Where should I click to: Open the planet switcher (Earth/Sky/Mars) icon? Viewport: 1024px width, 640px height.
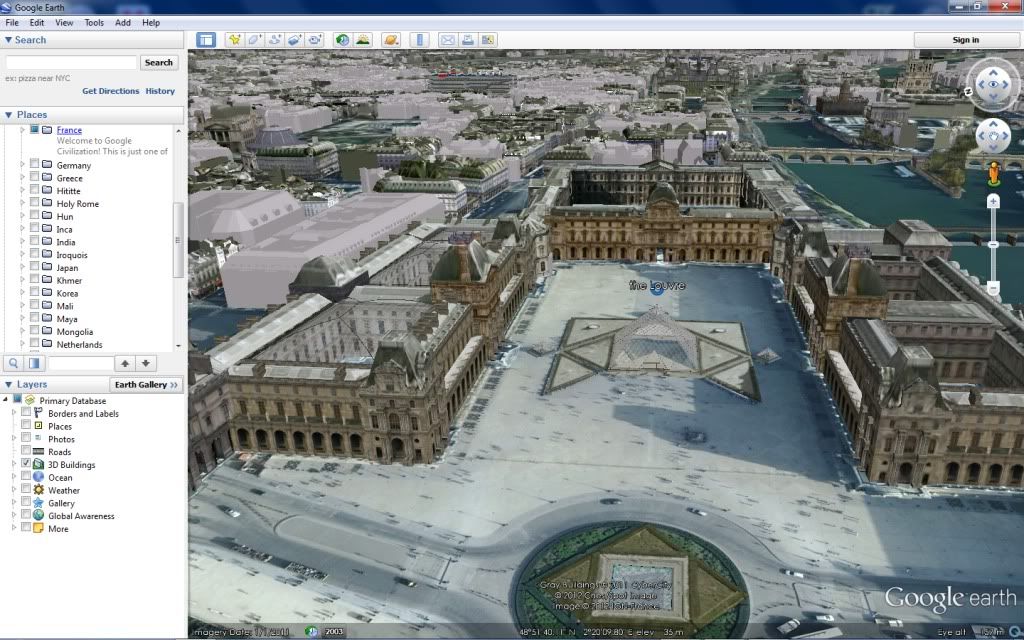(x=391, y=40)
